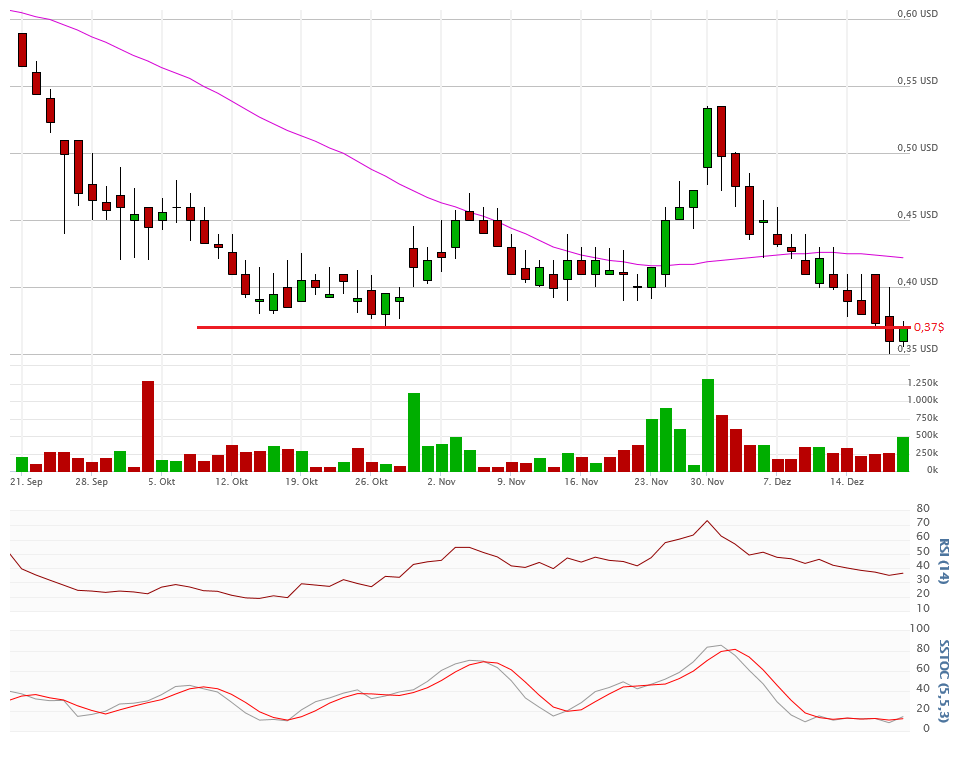Select the 5. Okt date label
Viewport: 968px width, 765px height.
[x=161, y=482]
